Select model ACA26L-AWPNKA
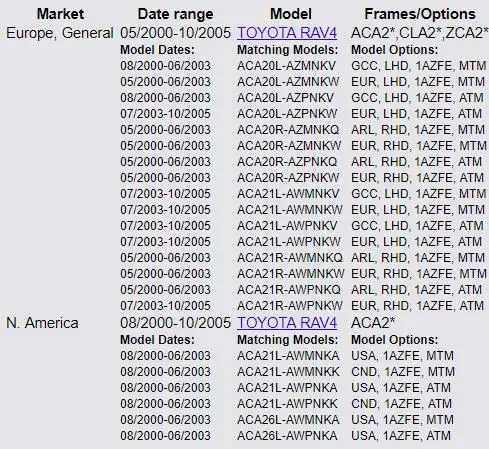Image resolution: width=489 pixels, height=449 pixels. point(287,436)
